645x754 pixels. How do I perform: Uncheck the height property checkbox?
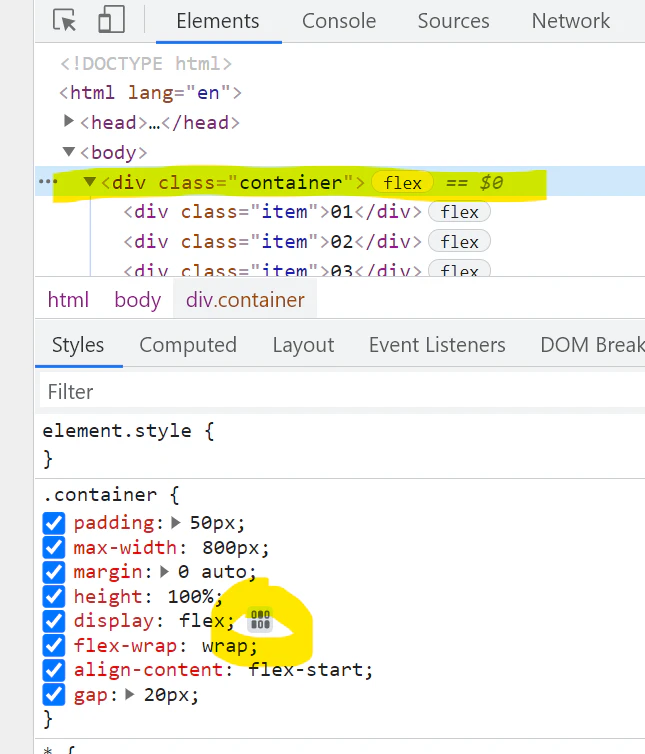[x=54, y=597]
